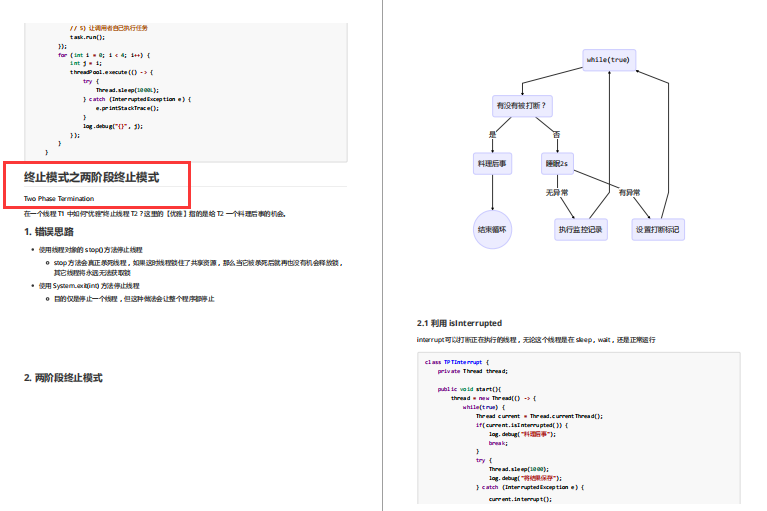
Task: Select the code line int j = i;
Action: click(x=86, y=63)
